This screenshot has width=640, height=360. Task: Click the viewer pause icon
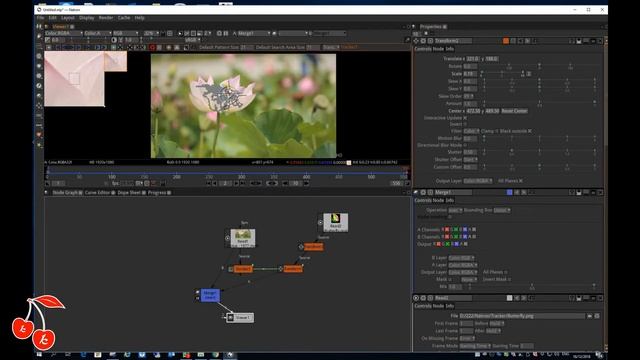coord(225,33)
